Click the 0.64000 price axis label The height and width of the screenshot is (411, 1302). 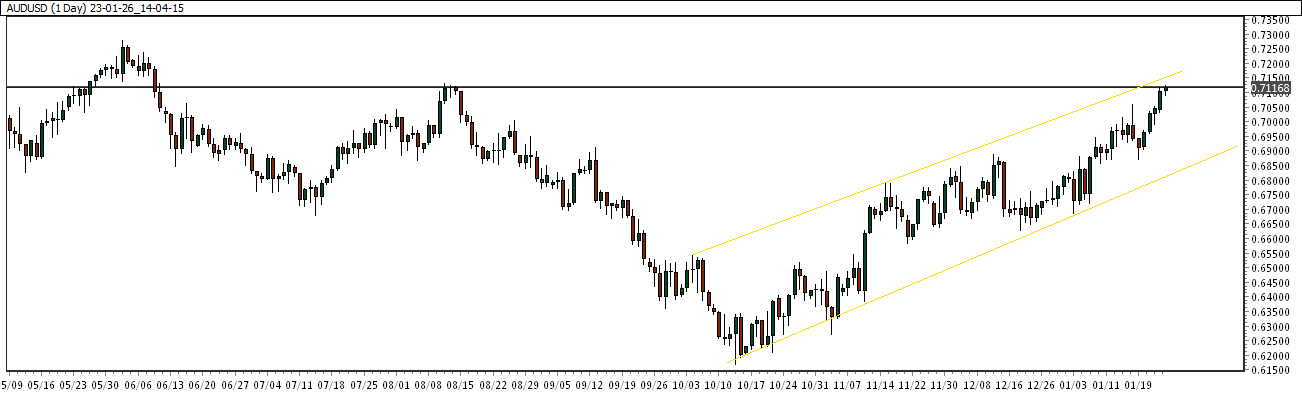click(1271, 297)
